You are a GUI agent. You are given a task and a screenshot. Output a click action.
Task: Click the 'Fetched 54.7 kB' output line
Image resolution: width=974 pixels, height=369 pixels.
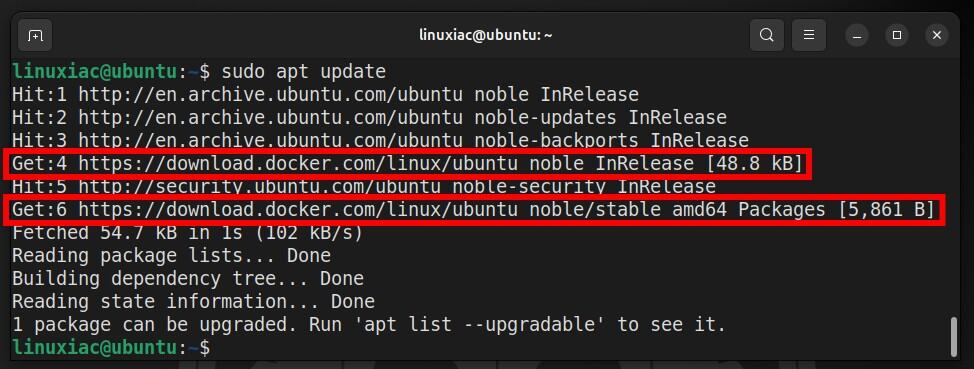coord(188,233)
